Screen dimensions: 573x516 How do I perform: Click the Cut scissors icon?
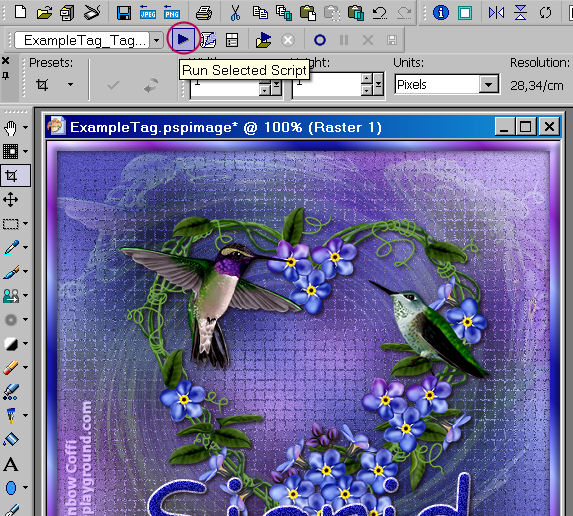pyautogui.click(x=235, y=13)
